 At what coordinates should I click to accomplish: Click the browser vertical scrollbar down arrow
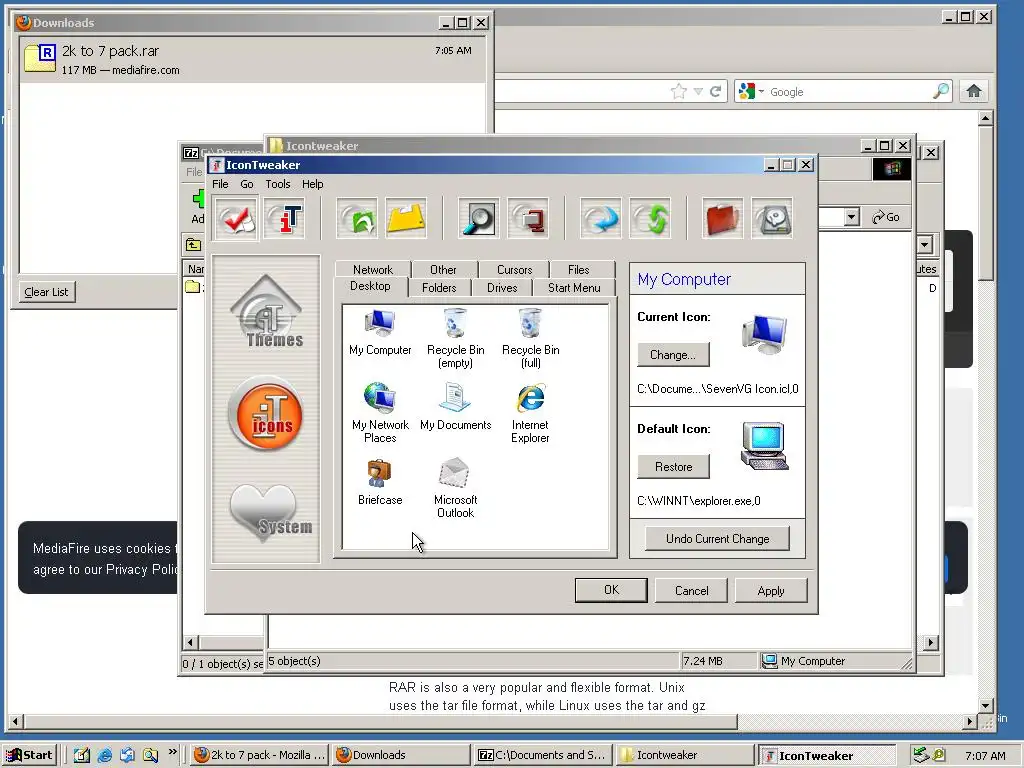point(985,705)
